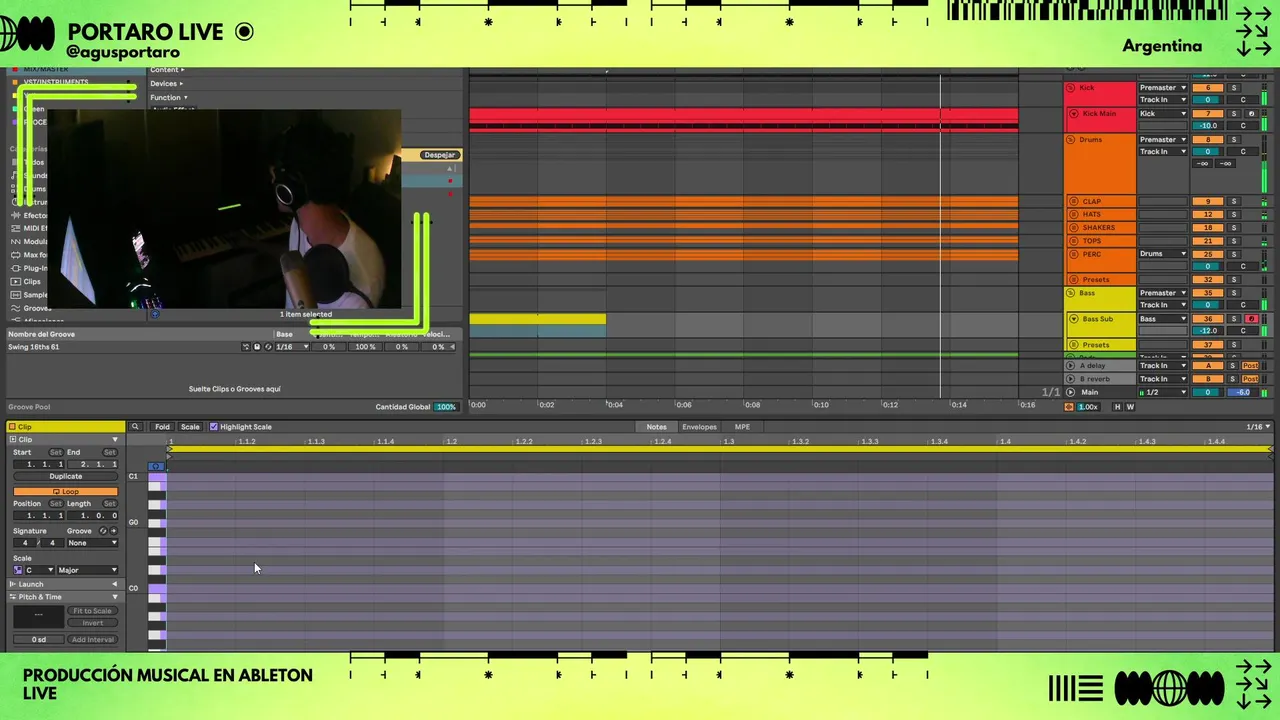Adjust the Cantidad Global 100% amount
The image size is (1280, 720).
446,407
